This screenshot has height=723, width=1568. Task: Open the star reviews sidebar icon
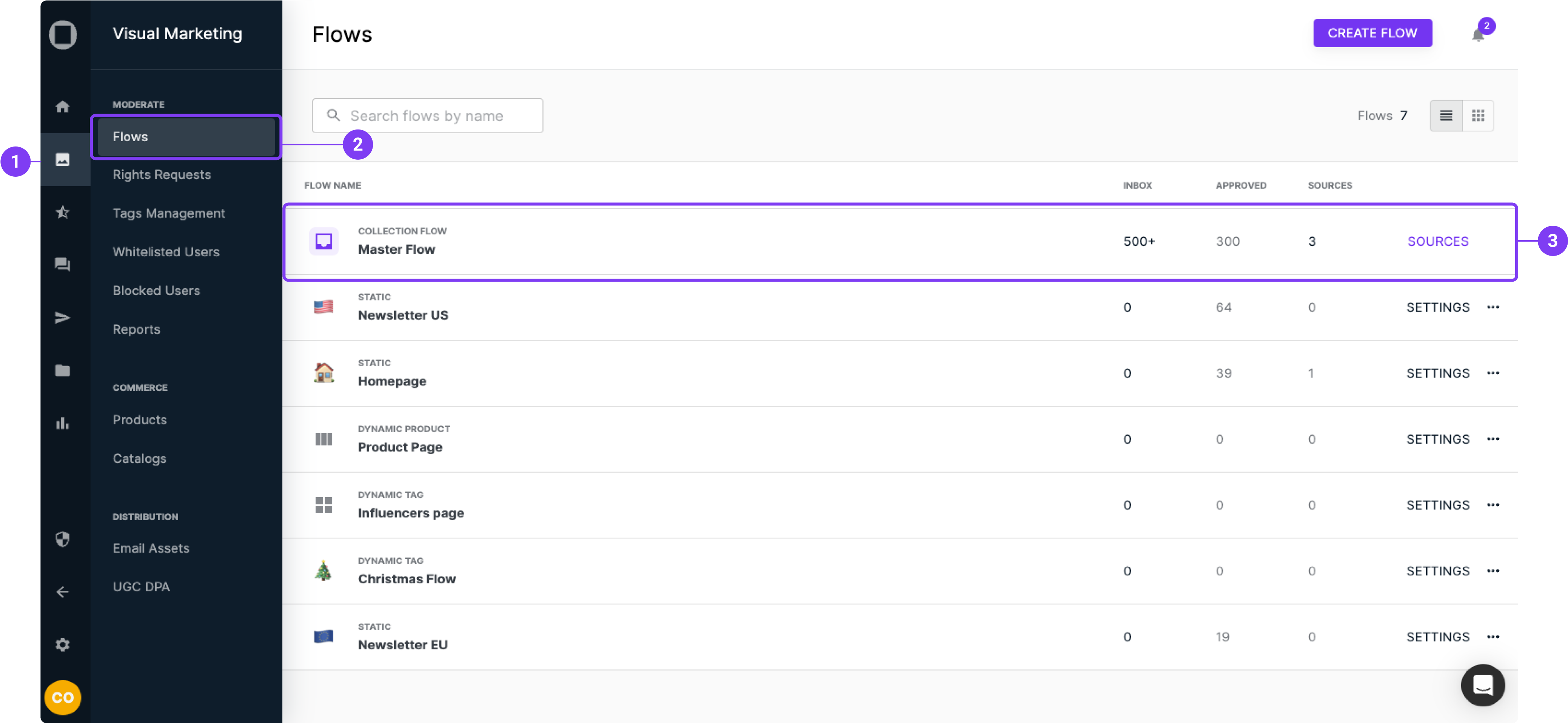coord(62,212)
